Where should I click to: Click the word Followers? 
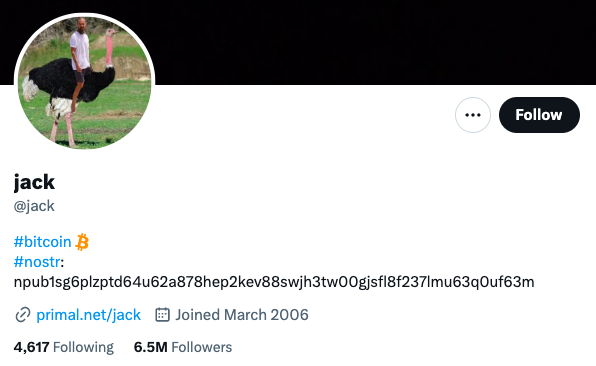[x=201, y=347]
